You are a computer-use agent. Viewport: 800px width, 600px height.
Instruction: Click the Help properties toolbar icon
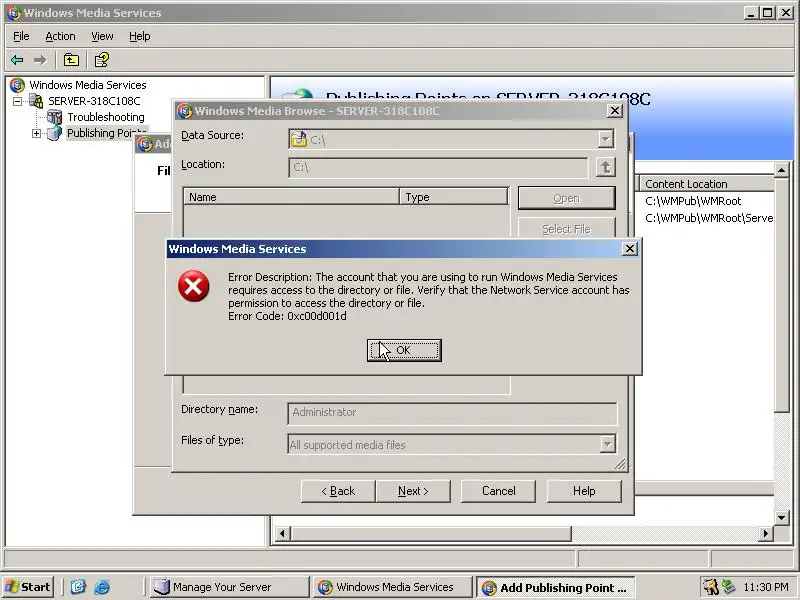pyautogui.click(x=102, y=60)
